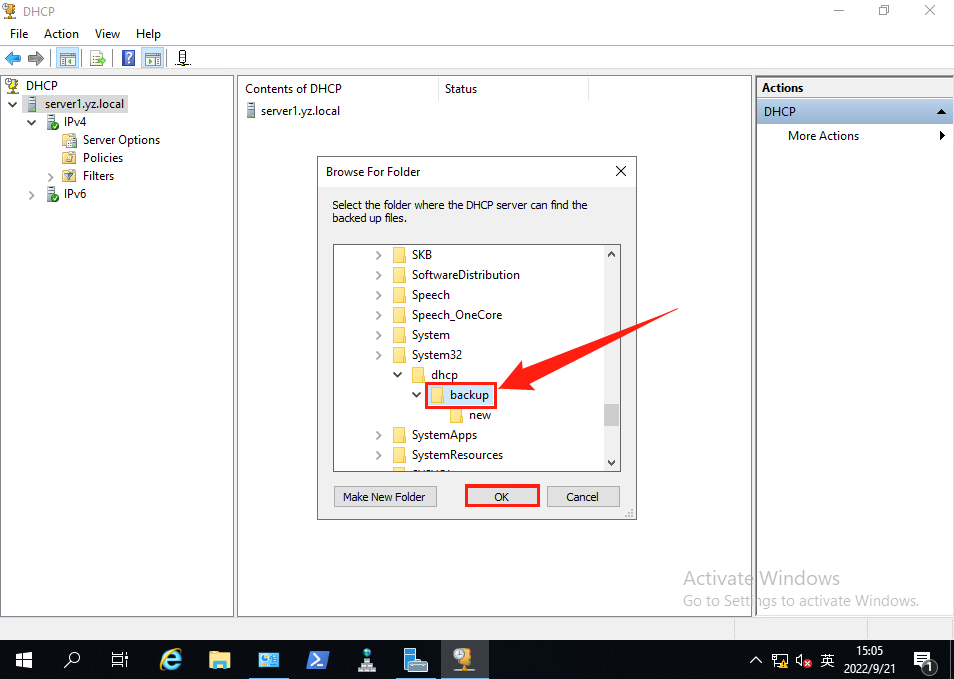Expand the SystemApps folder
Image resolution: width=954 pixels, height=679 pixels.
click(378, 435)
